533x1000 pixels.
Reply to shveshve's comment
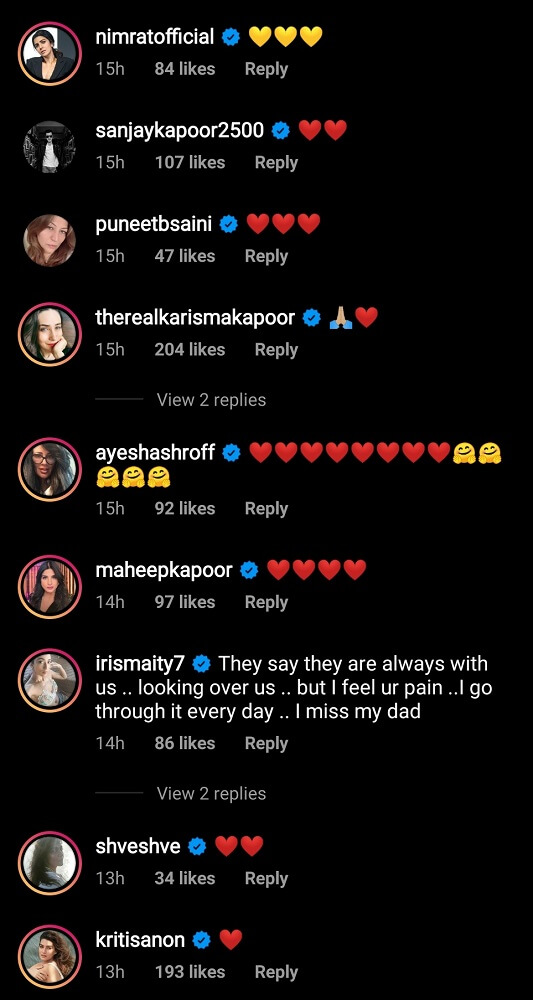(266, 878)
